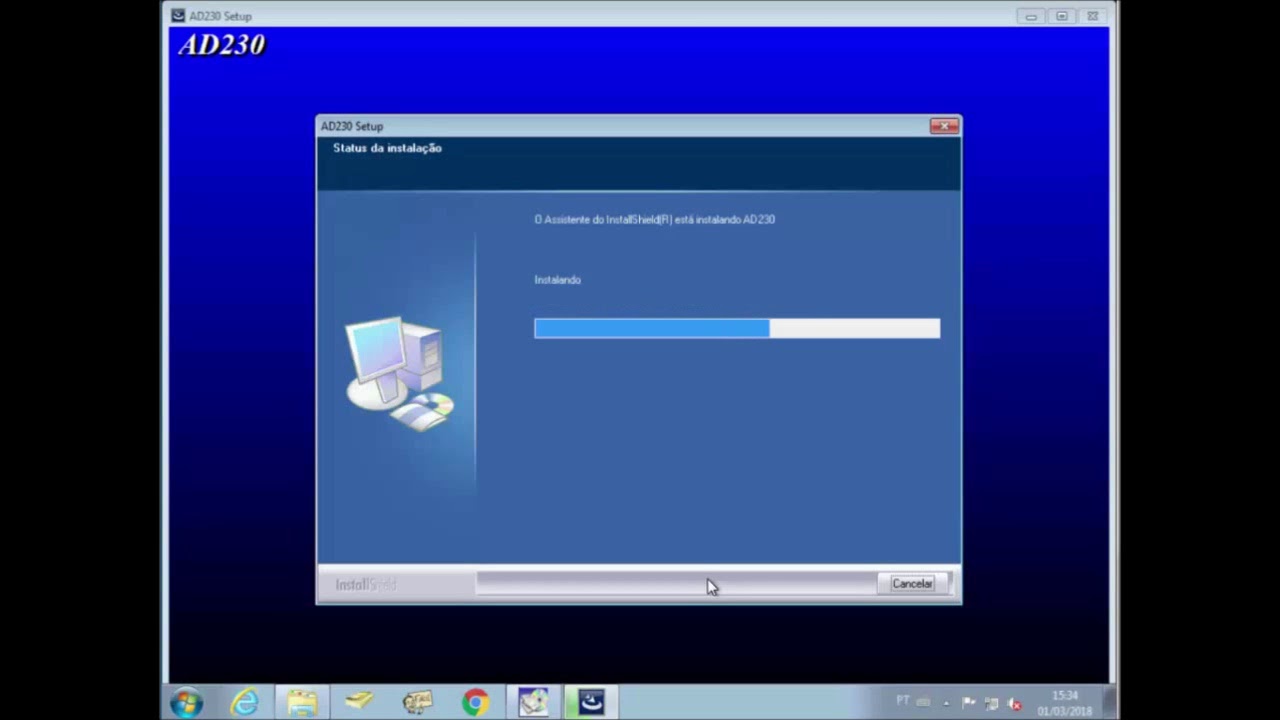
Task: Launch Internet Explorer from taskbar
Action: pos(244,702)
